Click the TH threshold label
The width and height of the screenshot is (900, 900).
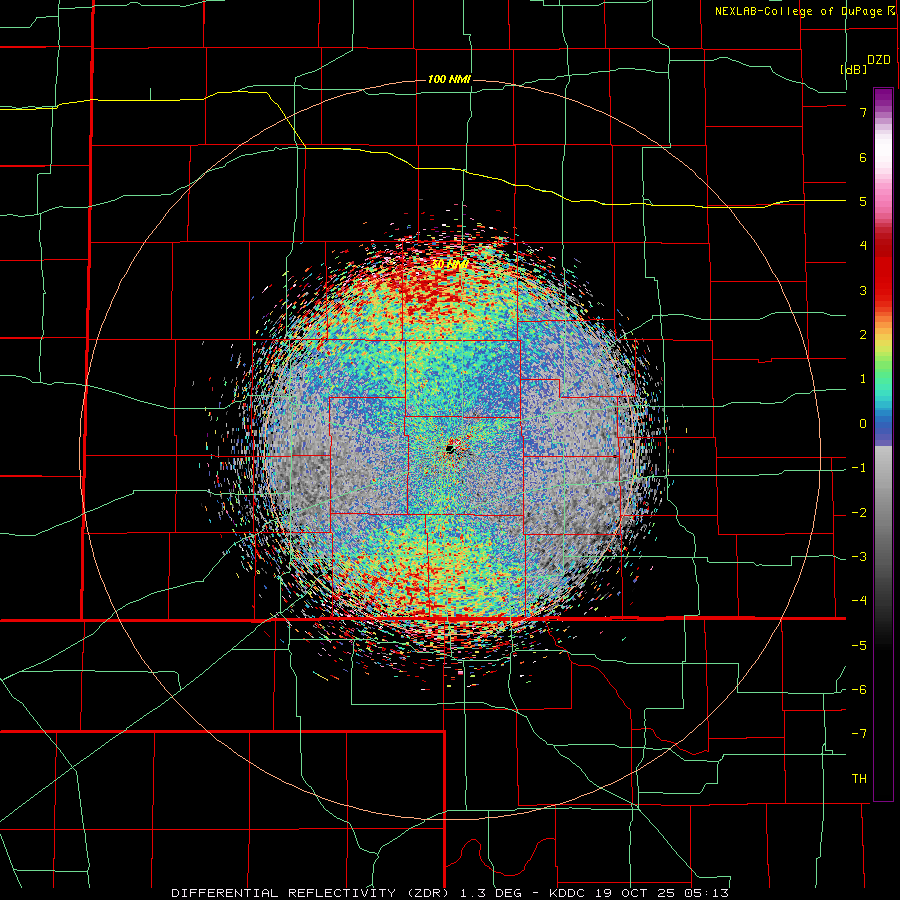coord(859,779)
